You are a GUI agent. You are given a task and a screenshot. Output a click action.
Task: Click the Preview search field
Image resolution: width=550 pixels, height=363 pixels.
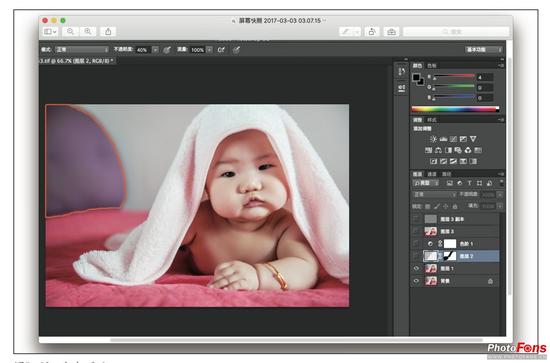(456, 32)
